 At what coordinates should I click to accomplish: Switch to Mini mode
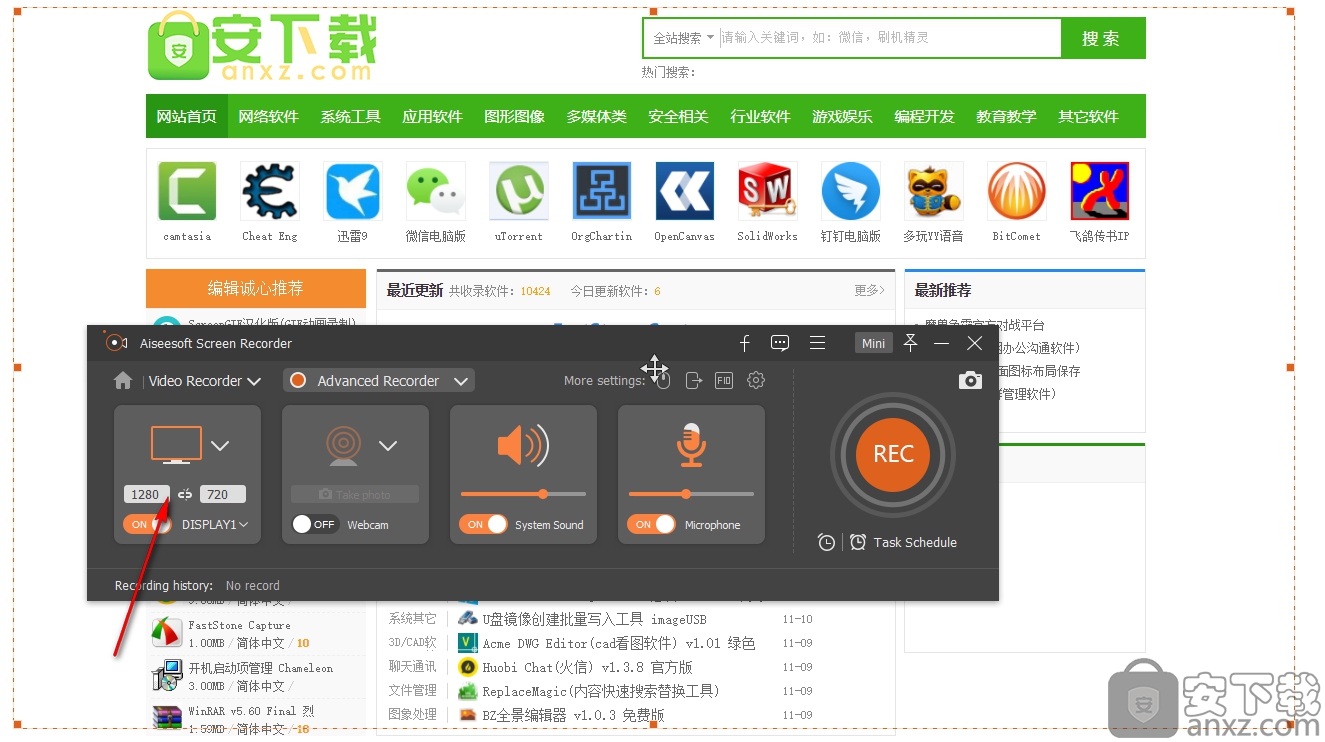tap(874, 343)
